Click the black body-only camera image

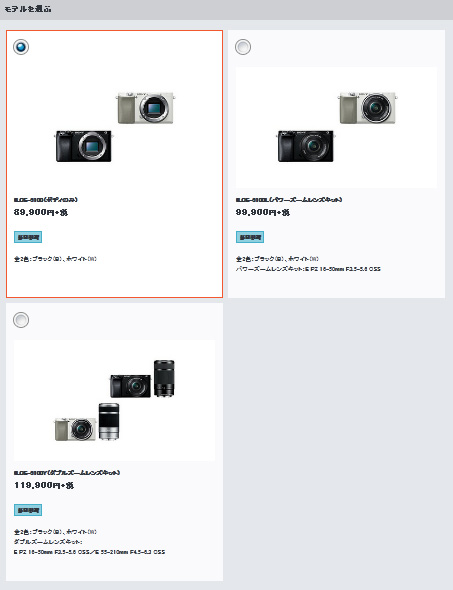click(84, 146)
